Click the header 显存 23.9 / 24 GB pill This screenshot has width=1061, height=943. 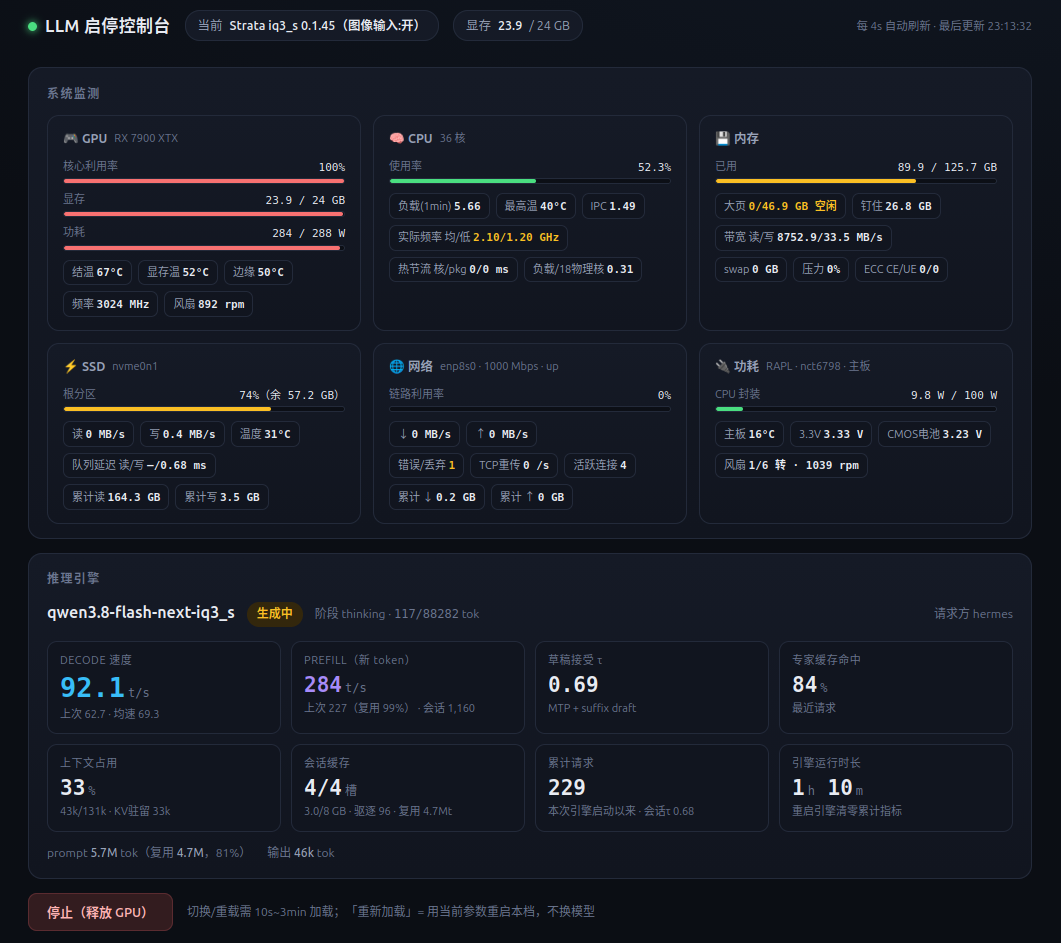point(518,26)
